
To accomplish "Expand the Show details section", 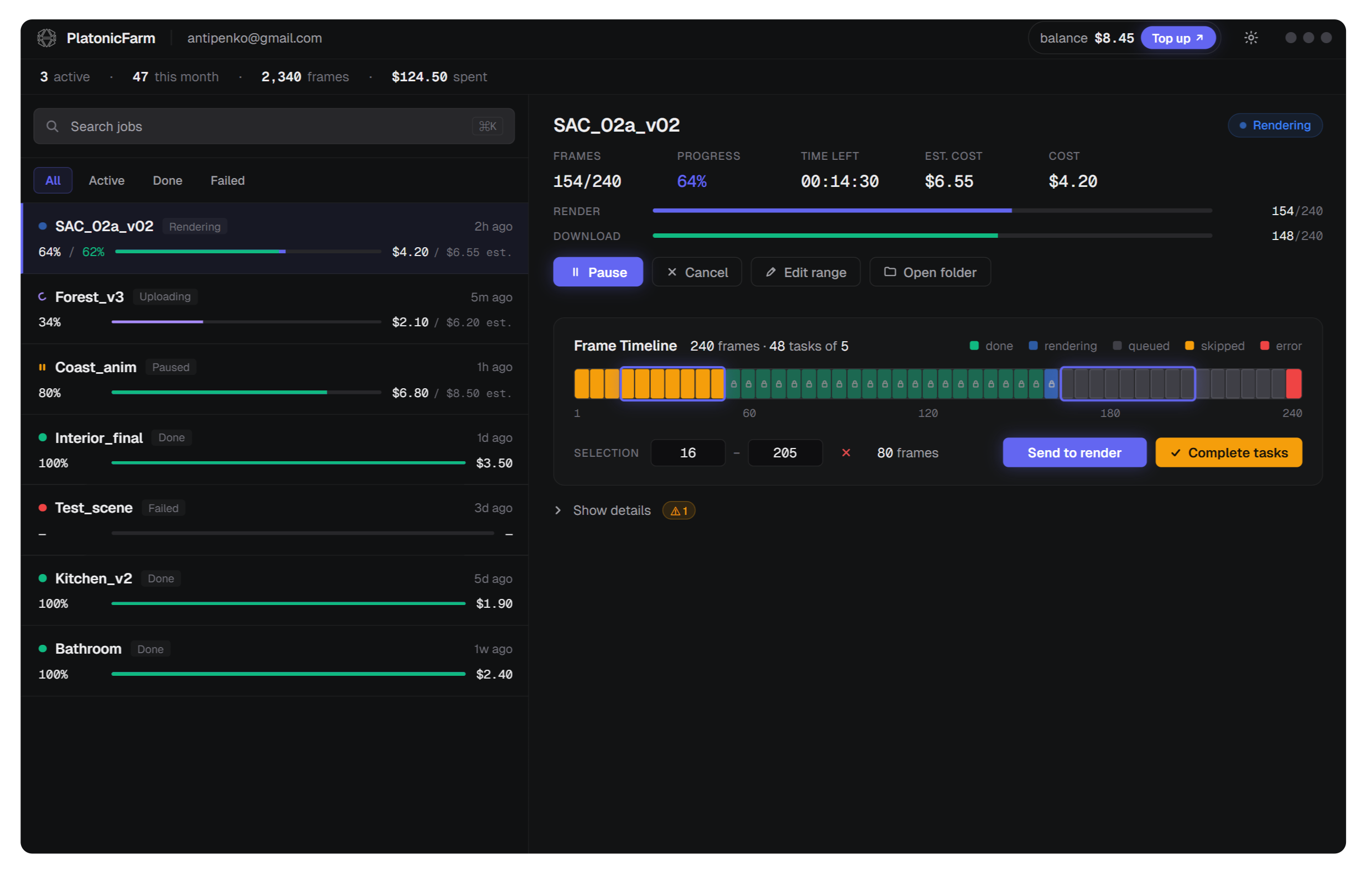I will coord(612,510).
